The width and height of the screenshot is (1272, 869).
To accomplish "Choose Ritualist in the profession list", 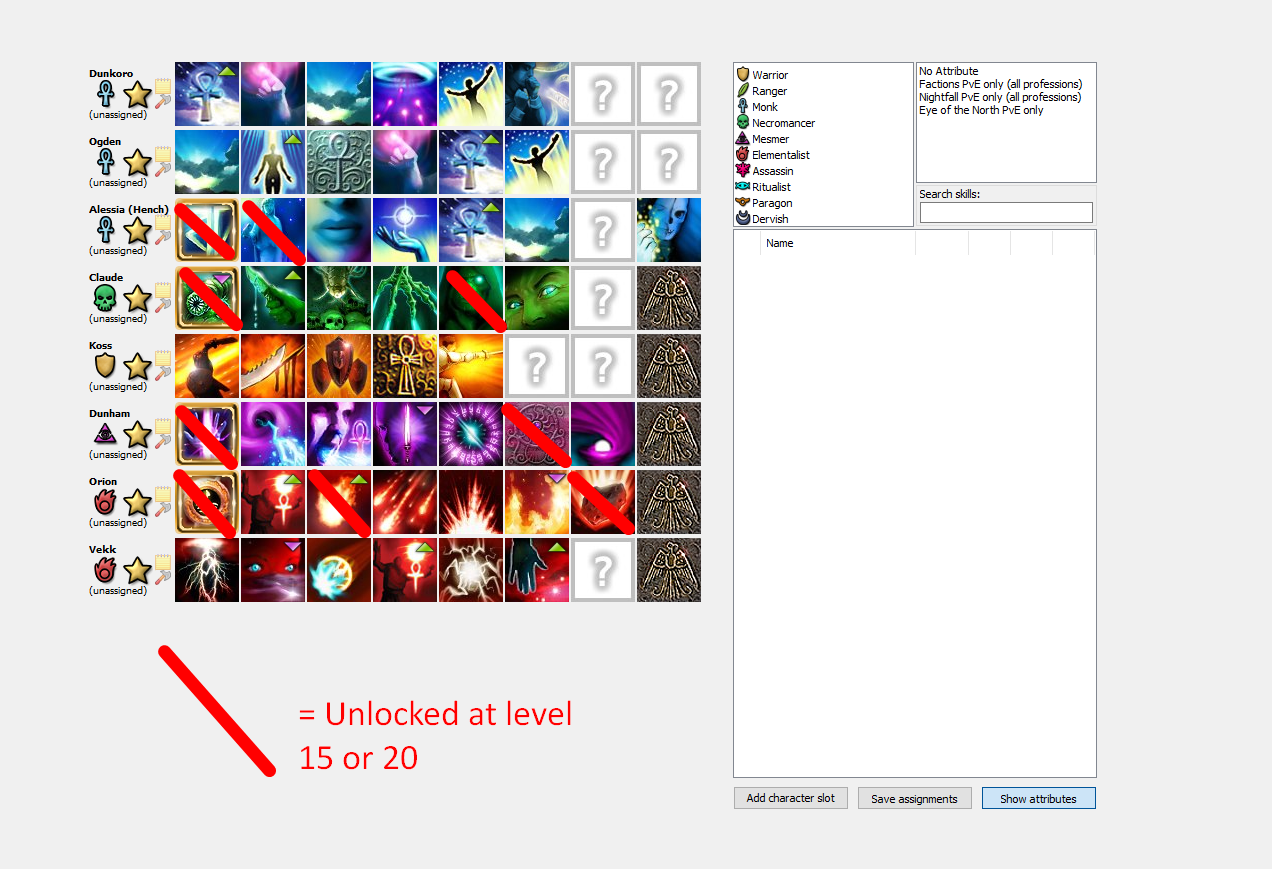I will tap(771, 187).
